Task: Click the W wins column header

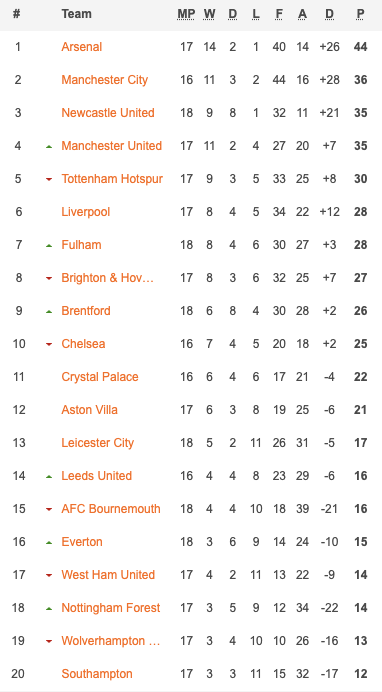Action: point(209,14)
